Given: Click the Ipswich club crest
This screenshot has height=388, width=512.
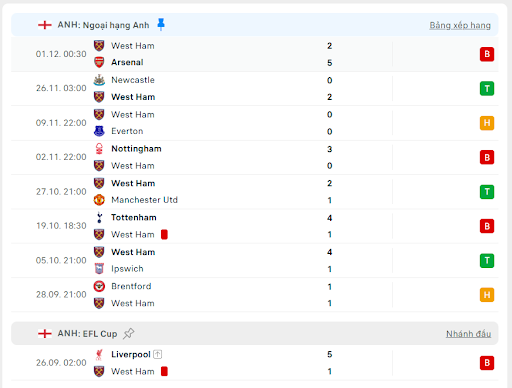Looking at the screenshot, I should click(x=99, y=269).
